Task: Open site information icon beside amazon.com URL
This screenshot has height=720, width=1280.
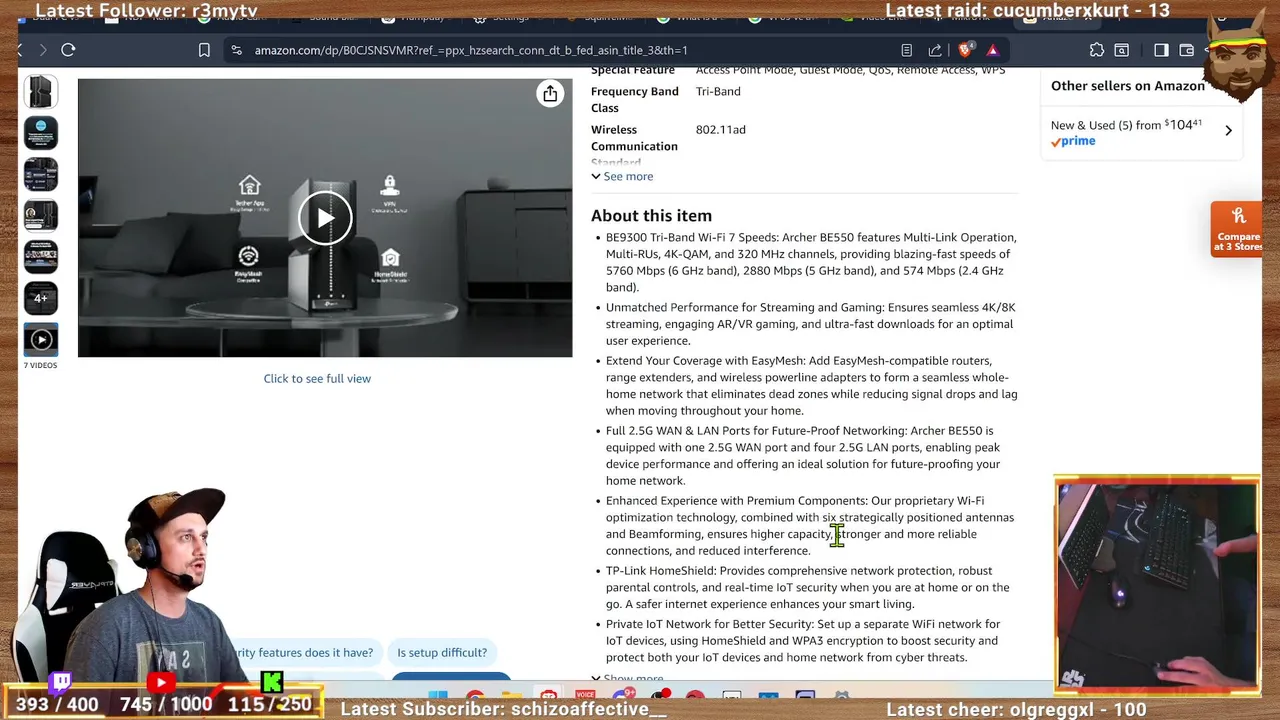Action: pos(236,50)
